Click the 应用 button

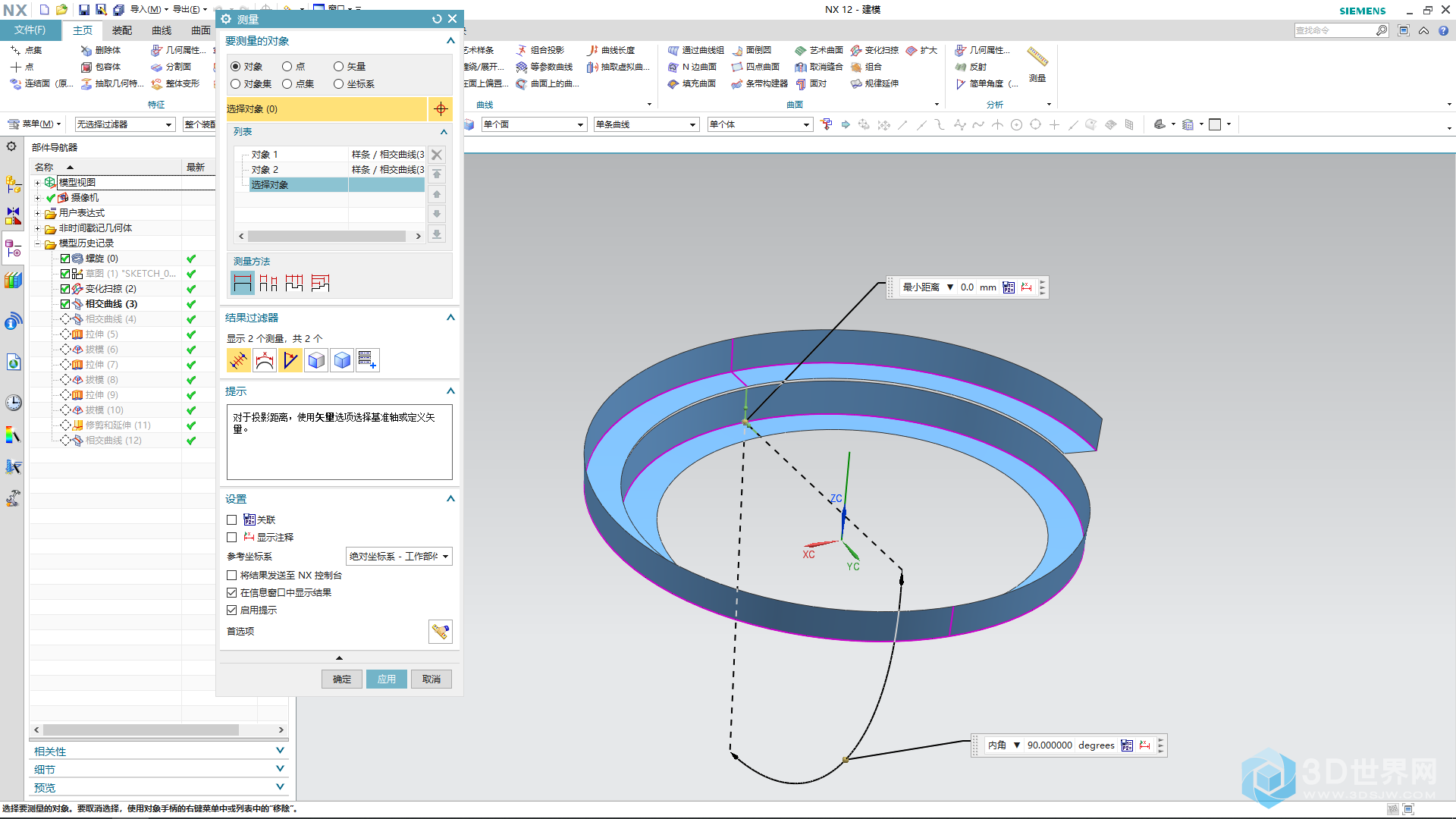pyautogui.click(x=387, y=679)
